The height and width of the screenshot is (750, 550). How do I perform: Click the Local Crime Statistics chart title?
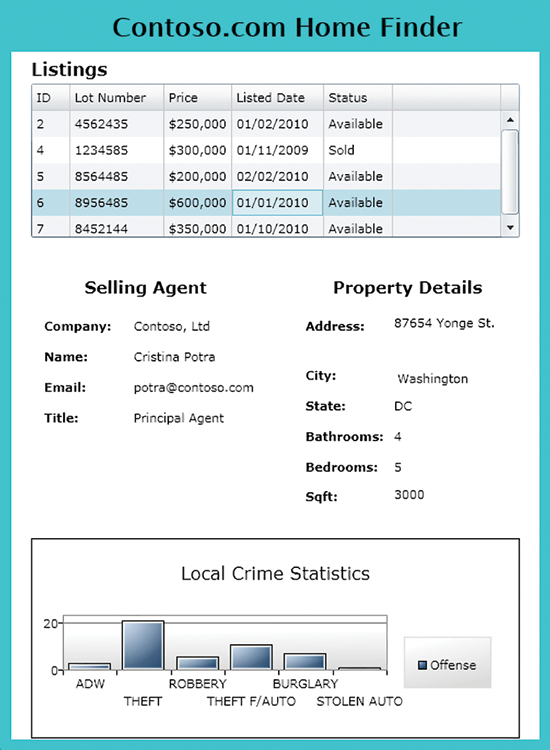(275, 574)
